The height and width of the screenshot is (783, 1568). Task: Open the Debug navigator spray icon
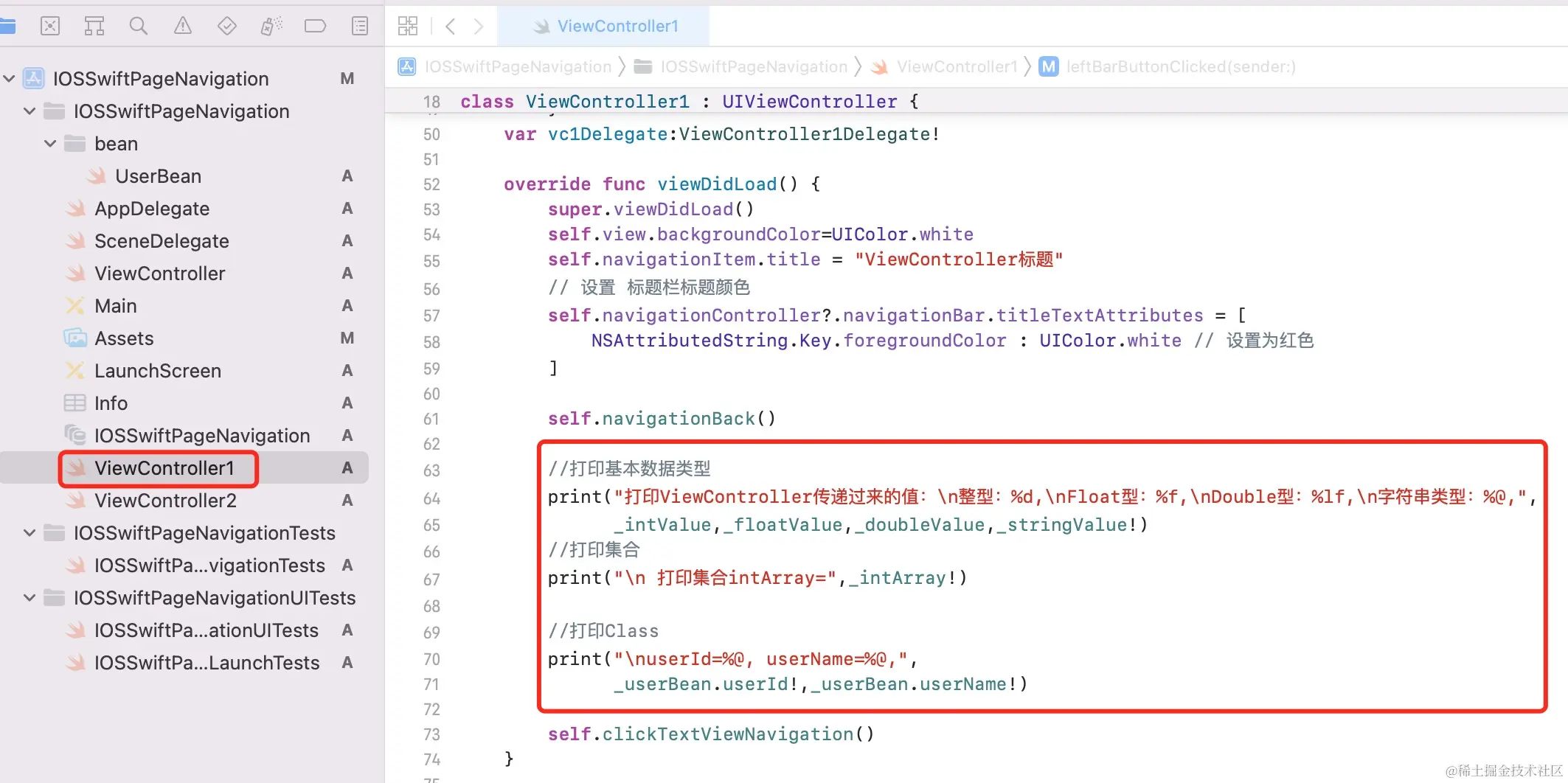[x=271, y=27]
